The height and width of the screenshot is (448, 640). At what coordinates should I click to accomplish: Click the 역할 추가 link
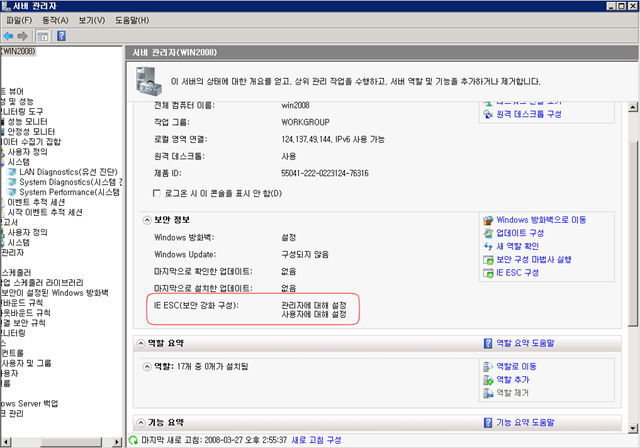[x=513, y=379]
